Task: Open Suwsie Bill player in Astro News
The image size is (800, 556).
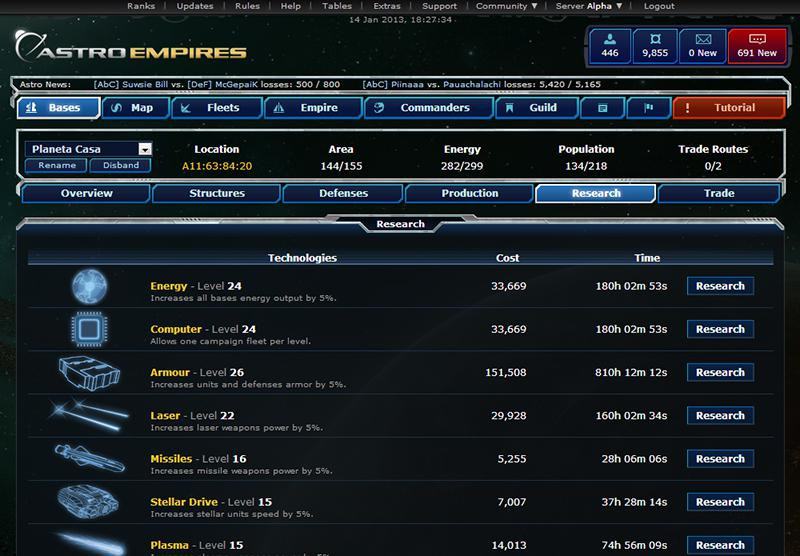Action: point(145,85)
